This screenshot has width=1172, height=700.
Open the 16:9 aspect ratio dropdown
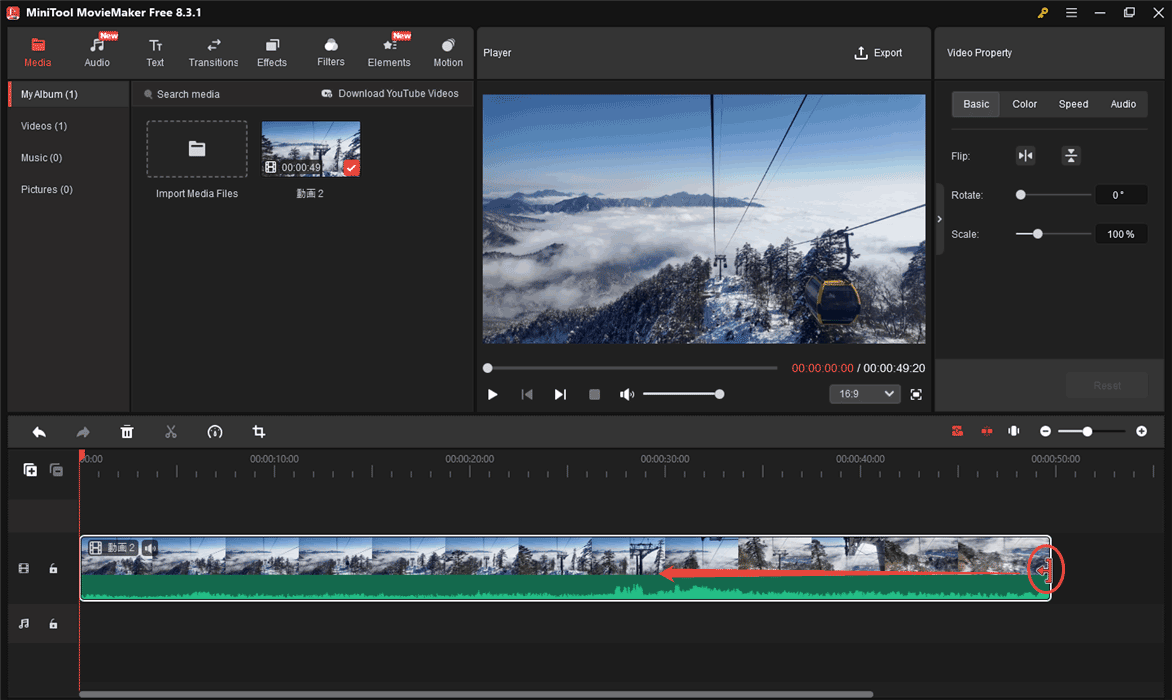[864, 394]
